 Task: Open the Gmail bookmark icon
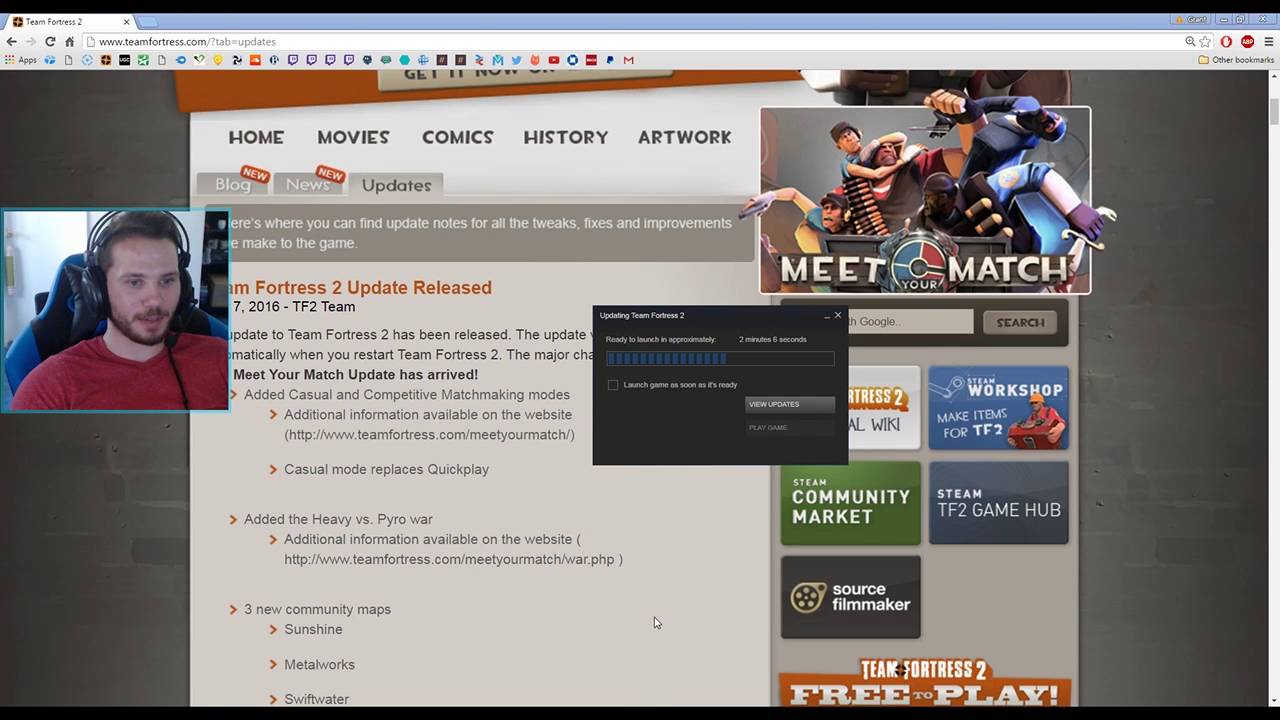point(628,60)
